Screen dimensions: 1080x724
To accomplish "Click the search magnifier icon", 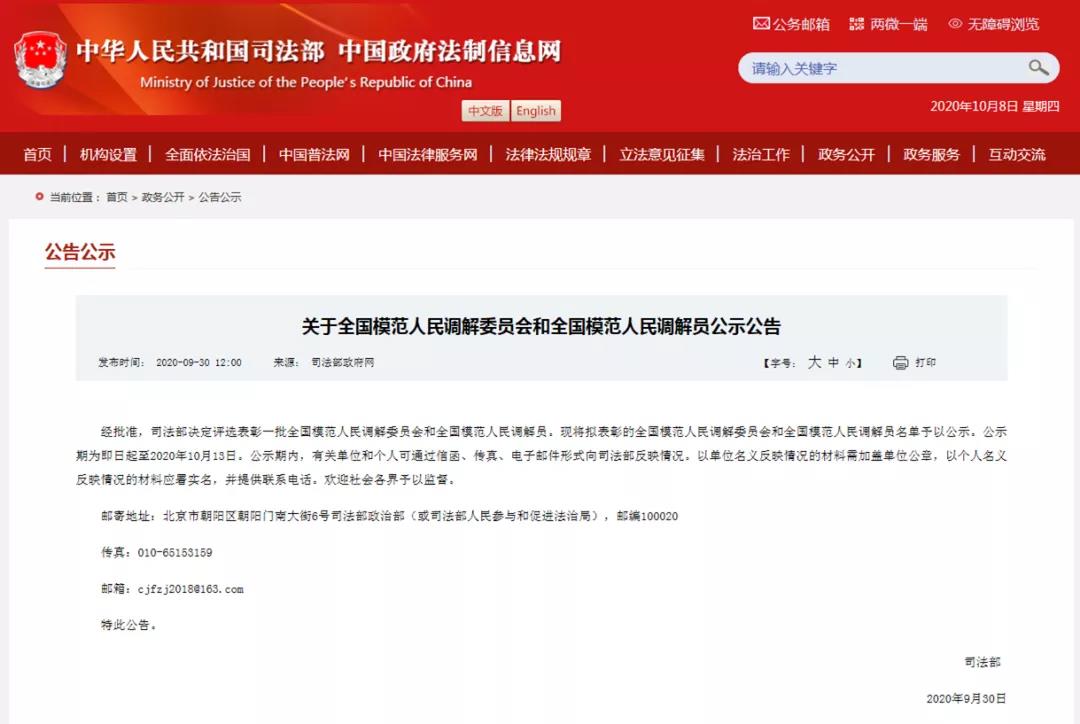I will (1039, 68).
